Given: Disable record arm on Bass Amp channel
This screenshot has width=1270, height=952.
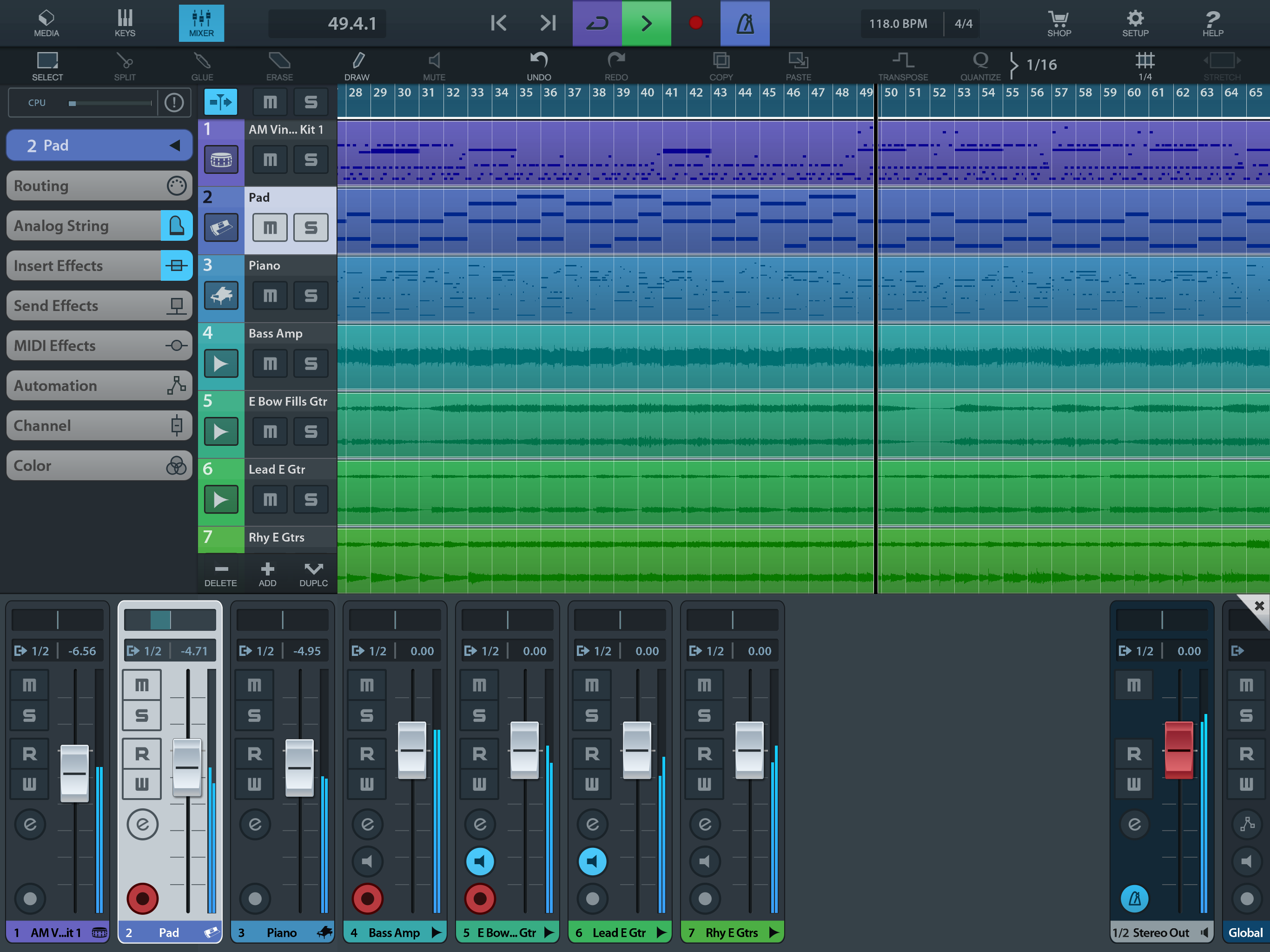Looking at the screenshot, I should [367, 898].
